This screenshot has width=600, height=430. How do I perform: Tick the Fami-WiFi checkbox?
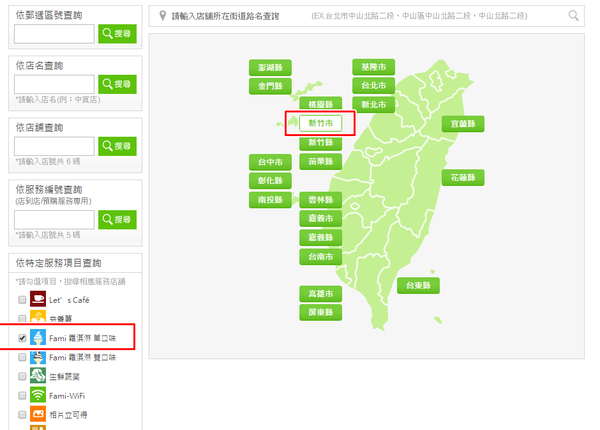point(21,396)
